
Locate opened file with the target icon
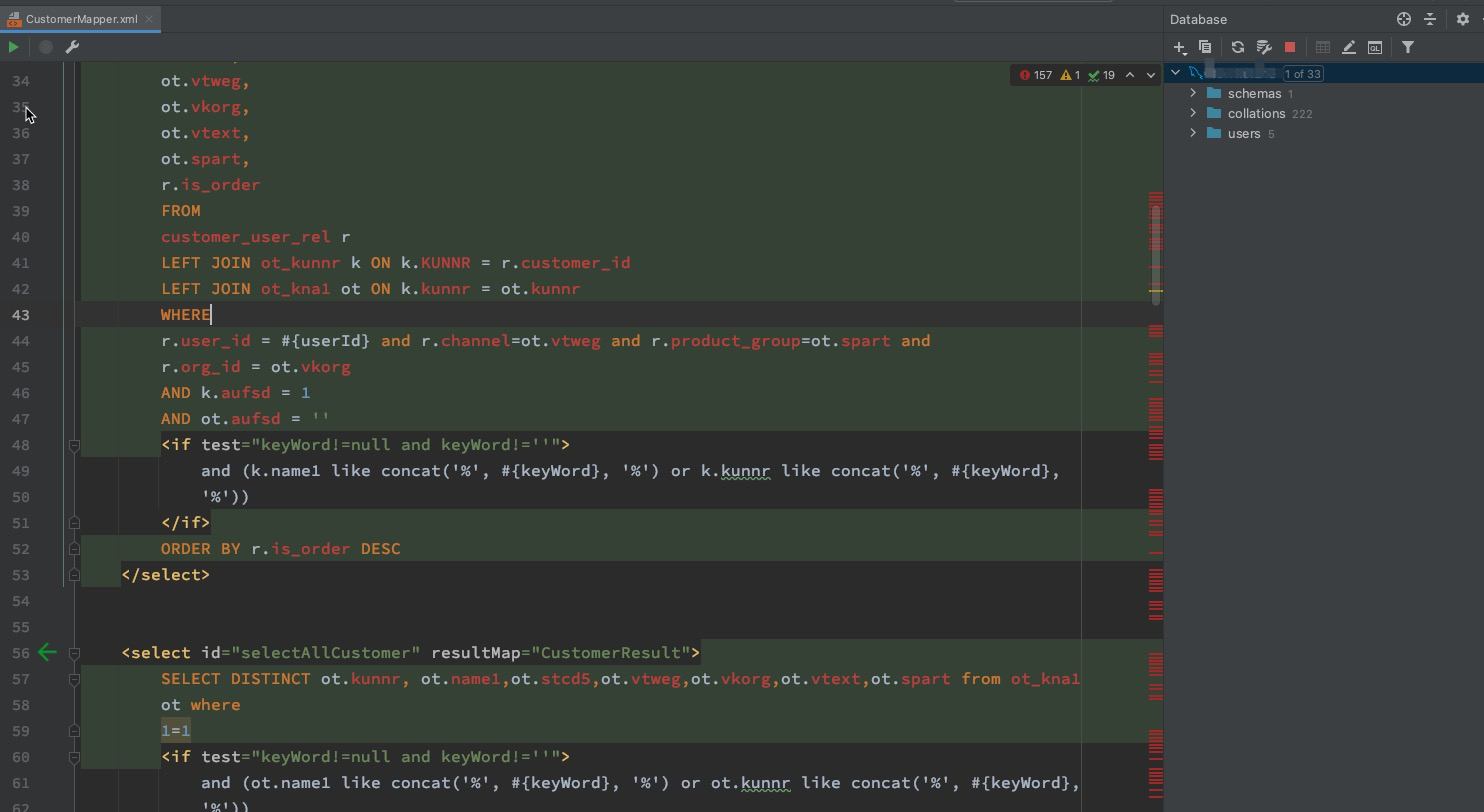[1403, 18]
